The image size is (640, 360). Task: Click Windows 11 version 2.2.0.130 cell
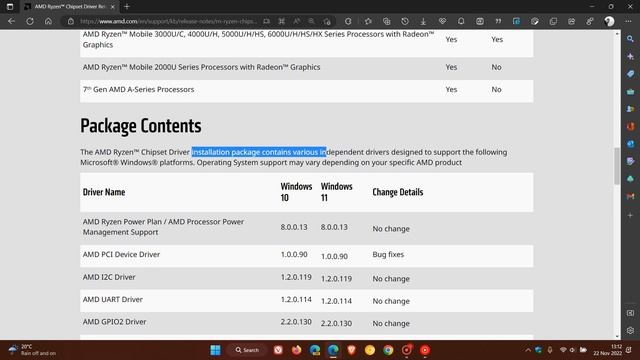(x=336, y=323)
